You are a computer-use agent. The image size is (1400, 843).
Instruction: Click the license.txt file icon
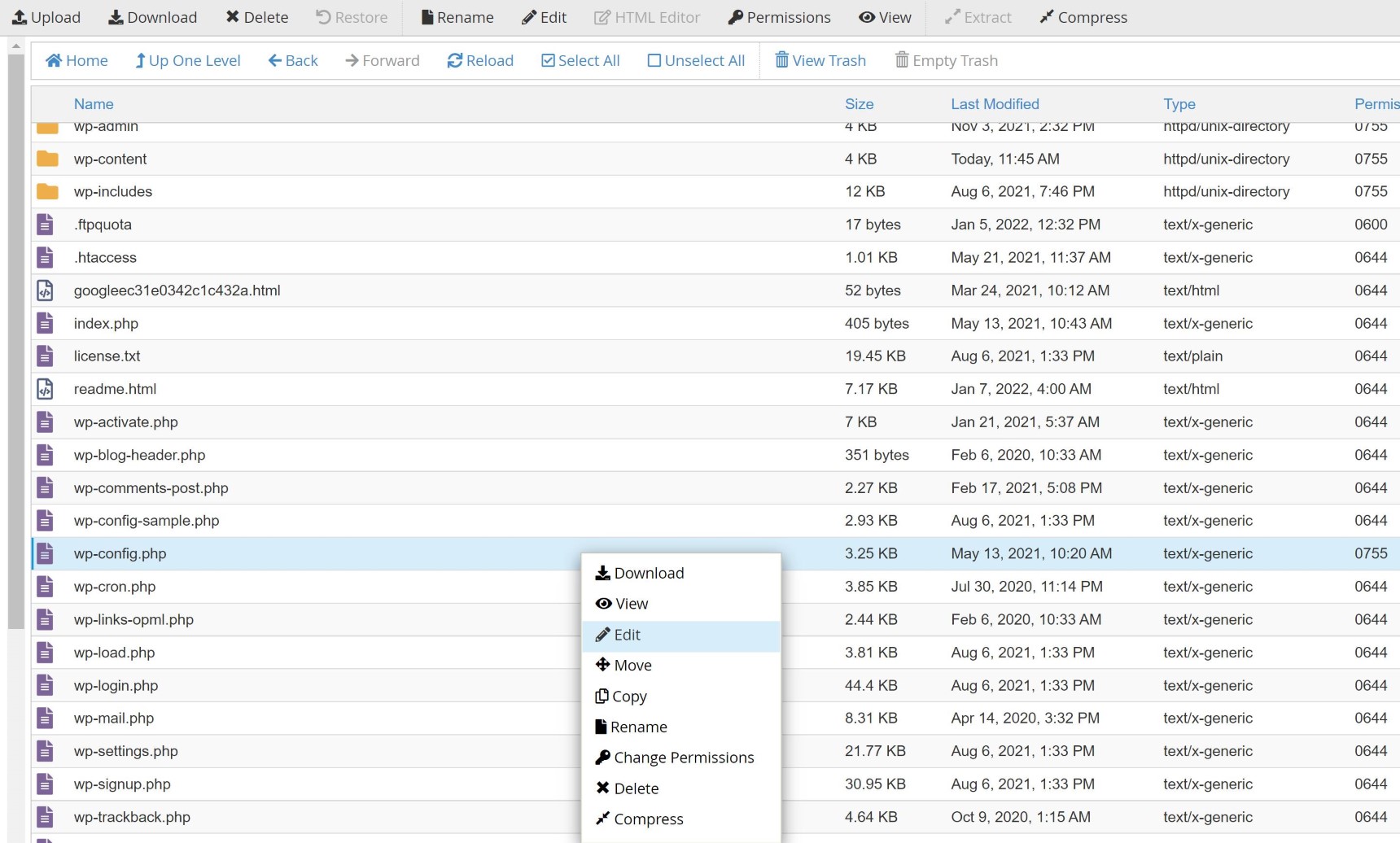pyautogui.click(x=45, y=356)
